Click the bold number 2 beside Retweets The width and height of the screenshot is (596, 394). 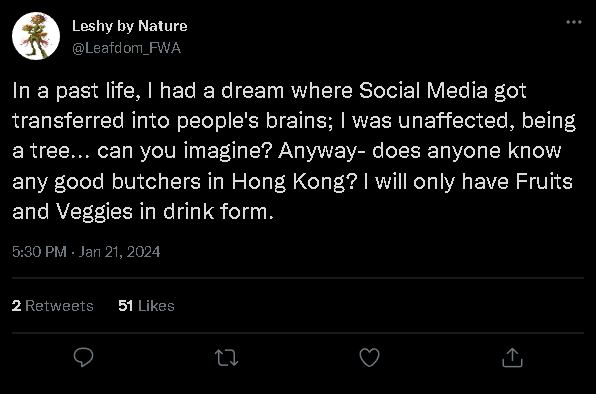tap(16, 306)
